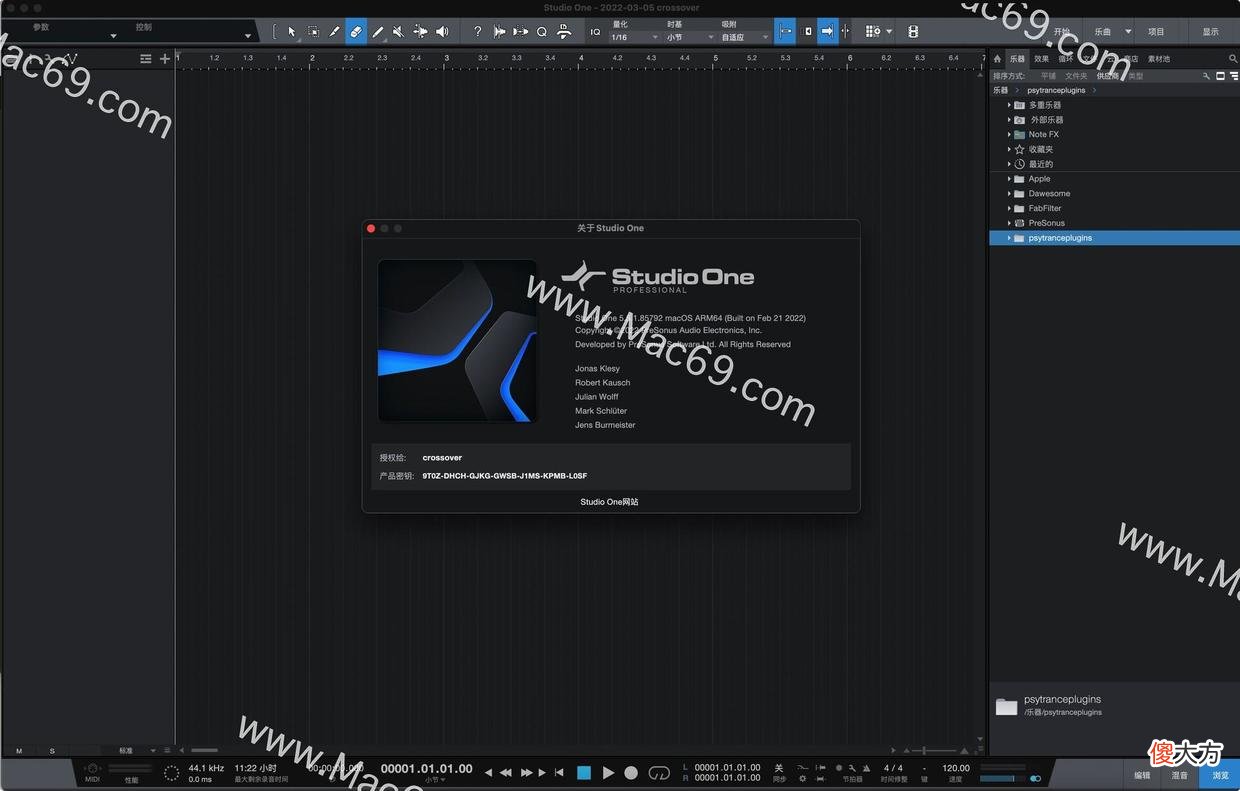Image resolution: width=1240 pixels, height=791 pixels.
Task: Select the Range tool
Action: [313, 32]
